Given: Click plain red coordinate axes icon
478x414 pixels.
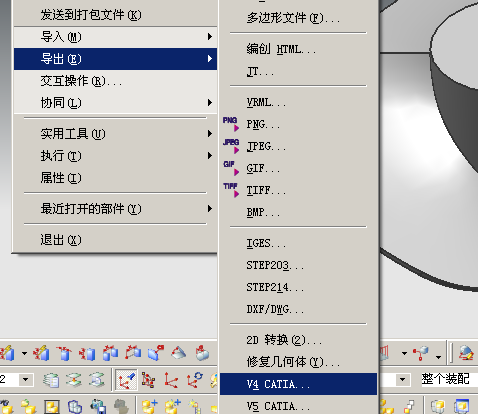Looking at the screenshot, I should (x=171, y=380).
